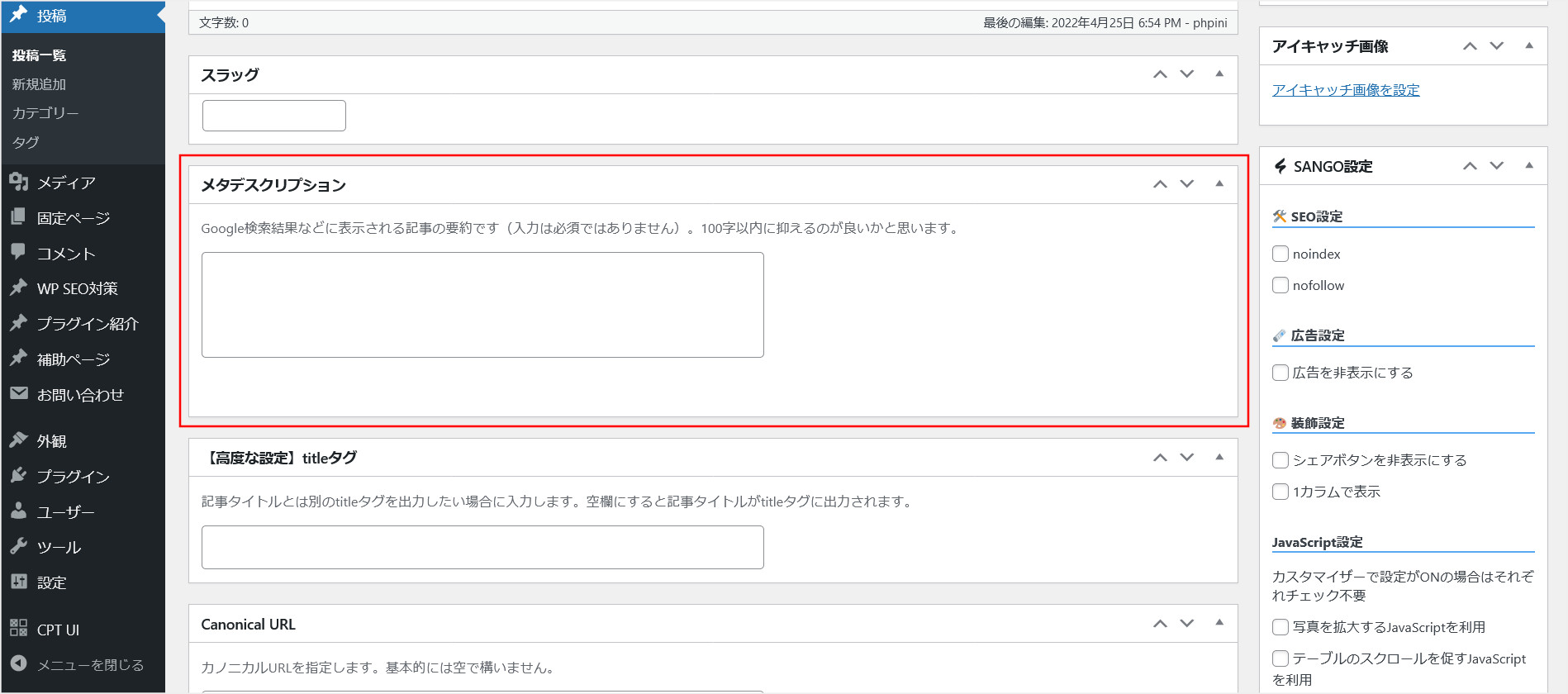Click the Media icon in the sidebar

(19, 182)
